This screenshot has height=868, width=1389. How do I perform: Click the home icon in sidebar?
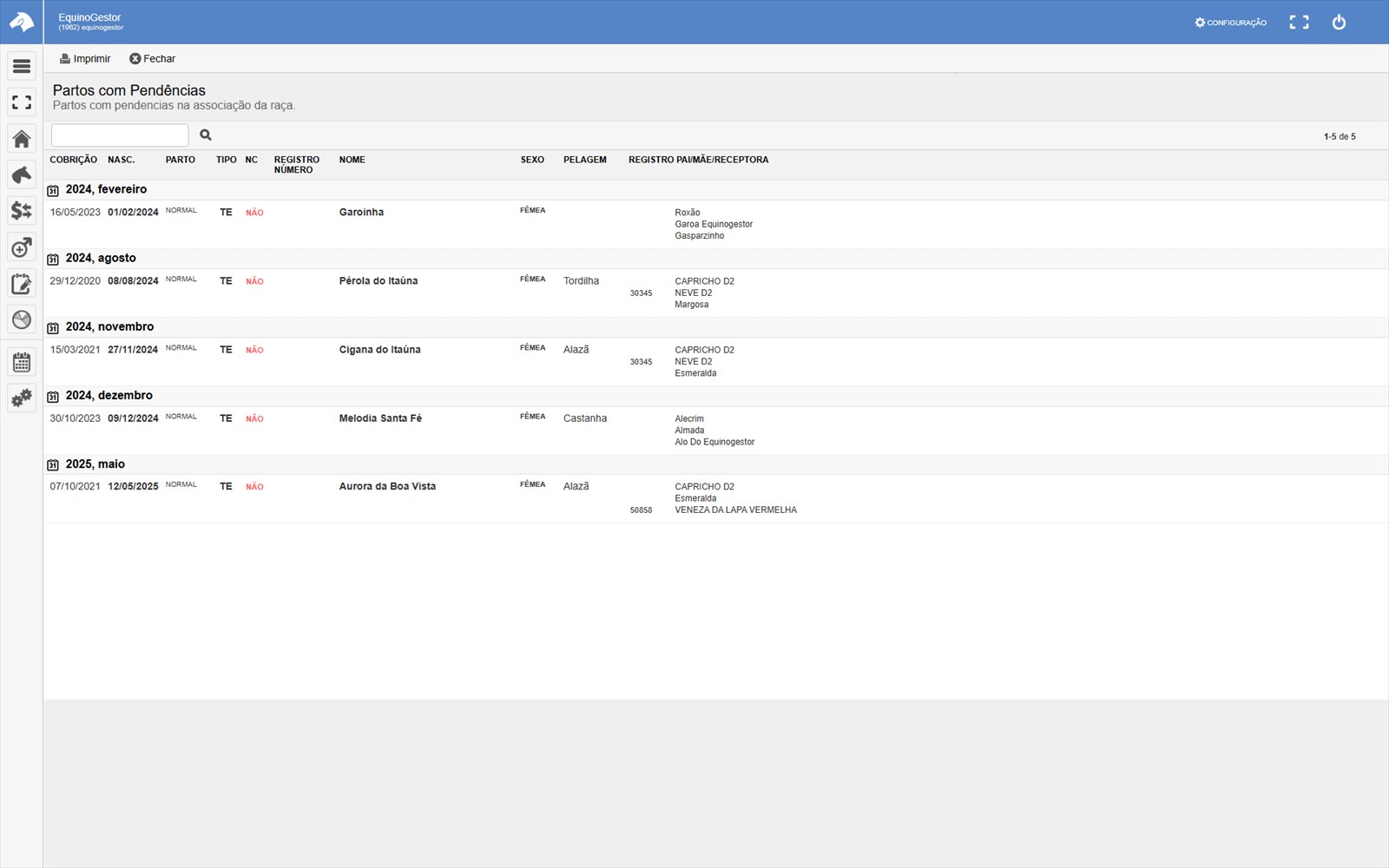[x=22, y=139]
